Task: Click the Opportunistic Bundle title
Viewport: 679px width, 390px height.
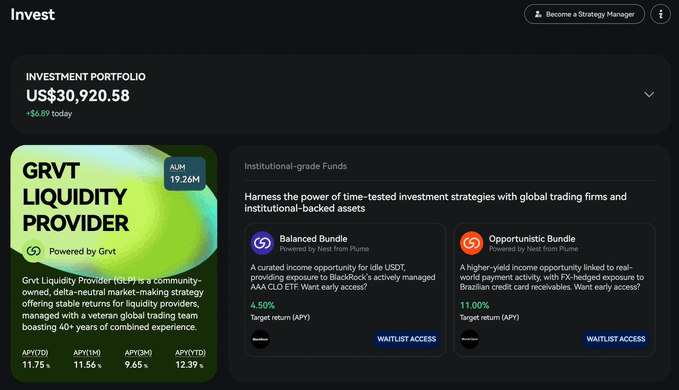Action: (532, 239)
